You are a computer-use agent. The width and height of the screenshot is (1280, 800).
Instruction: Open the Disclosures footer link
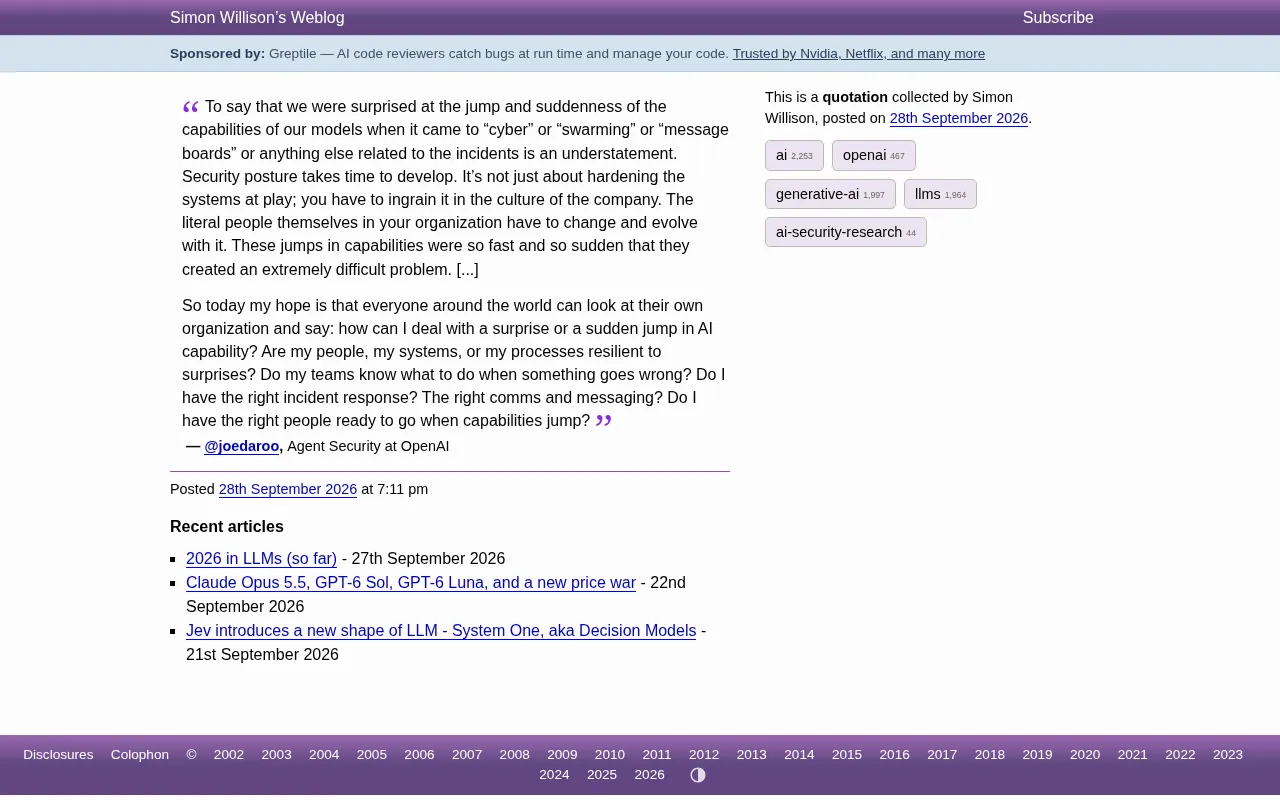58,755
